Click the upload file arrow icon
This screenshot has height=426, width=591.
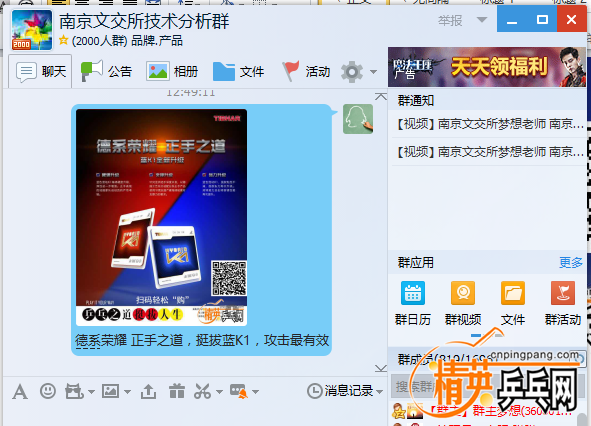click(149, 391)
